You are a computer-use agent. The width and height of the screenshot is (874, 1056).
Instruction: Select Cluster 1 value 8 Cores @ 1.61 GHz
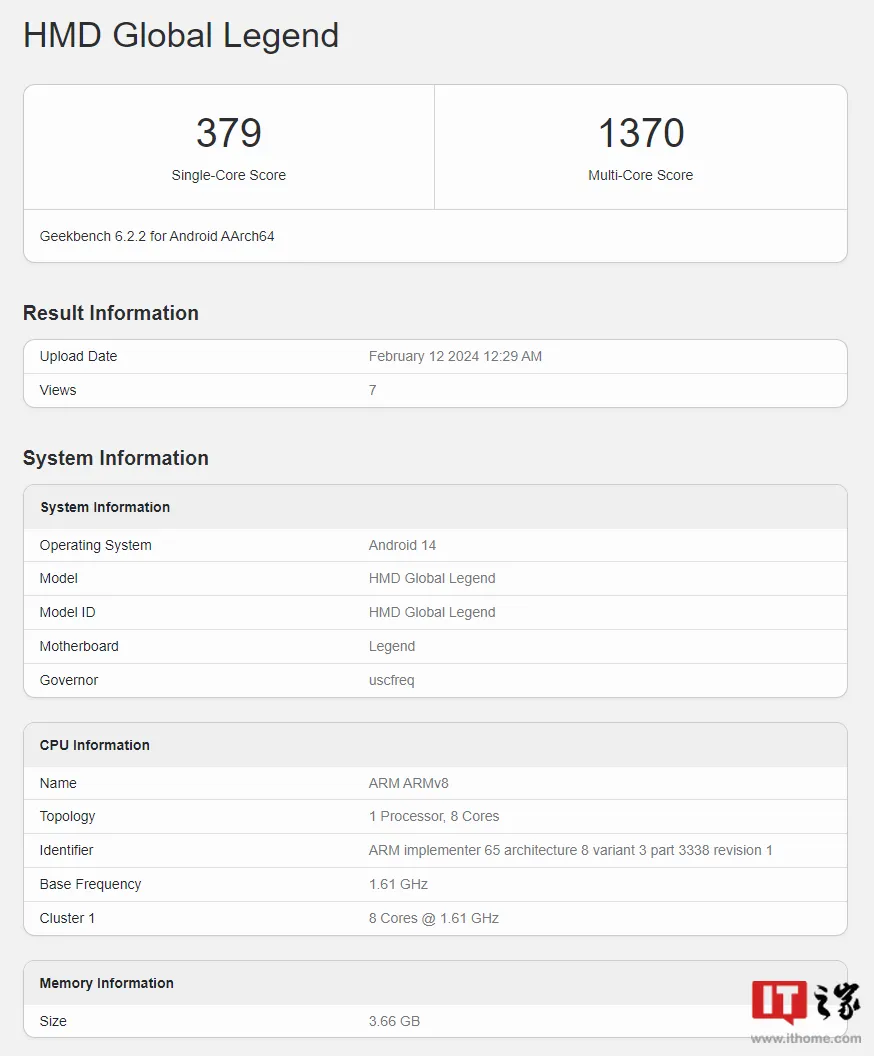coord(434,919)
